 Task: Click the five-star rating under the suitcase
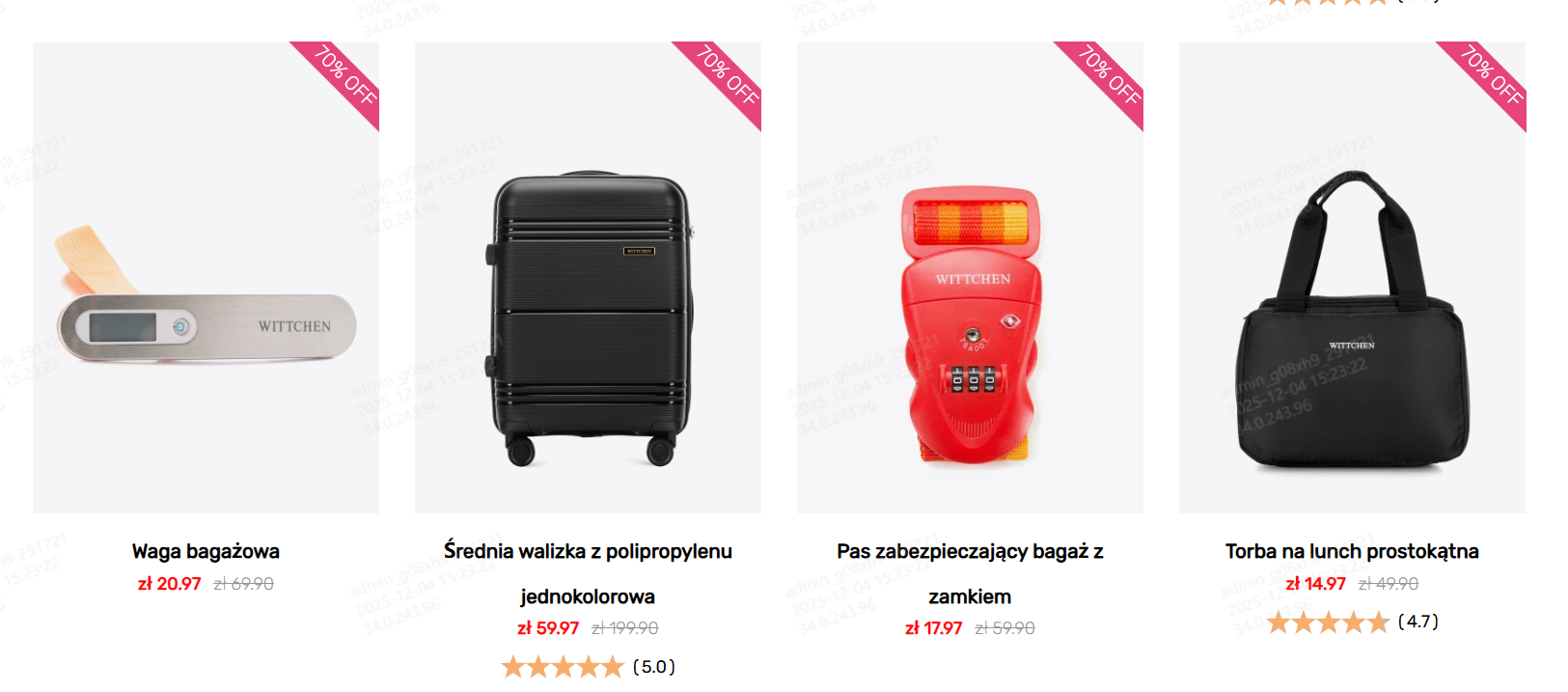click(563, 667)
